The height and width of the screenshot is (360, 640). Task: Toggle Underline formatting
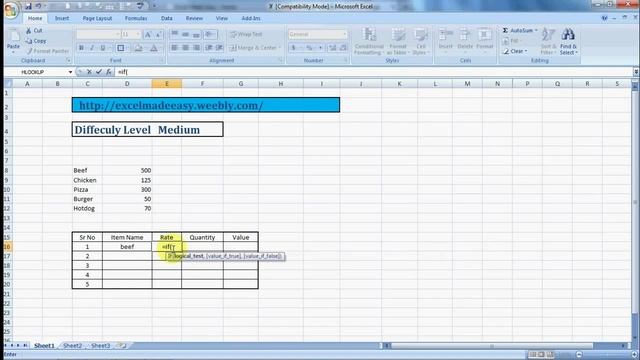coord(103,48)
